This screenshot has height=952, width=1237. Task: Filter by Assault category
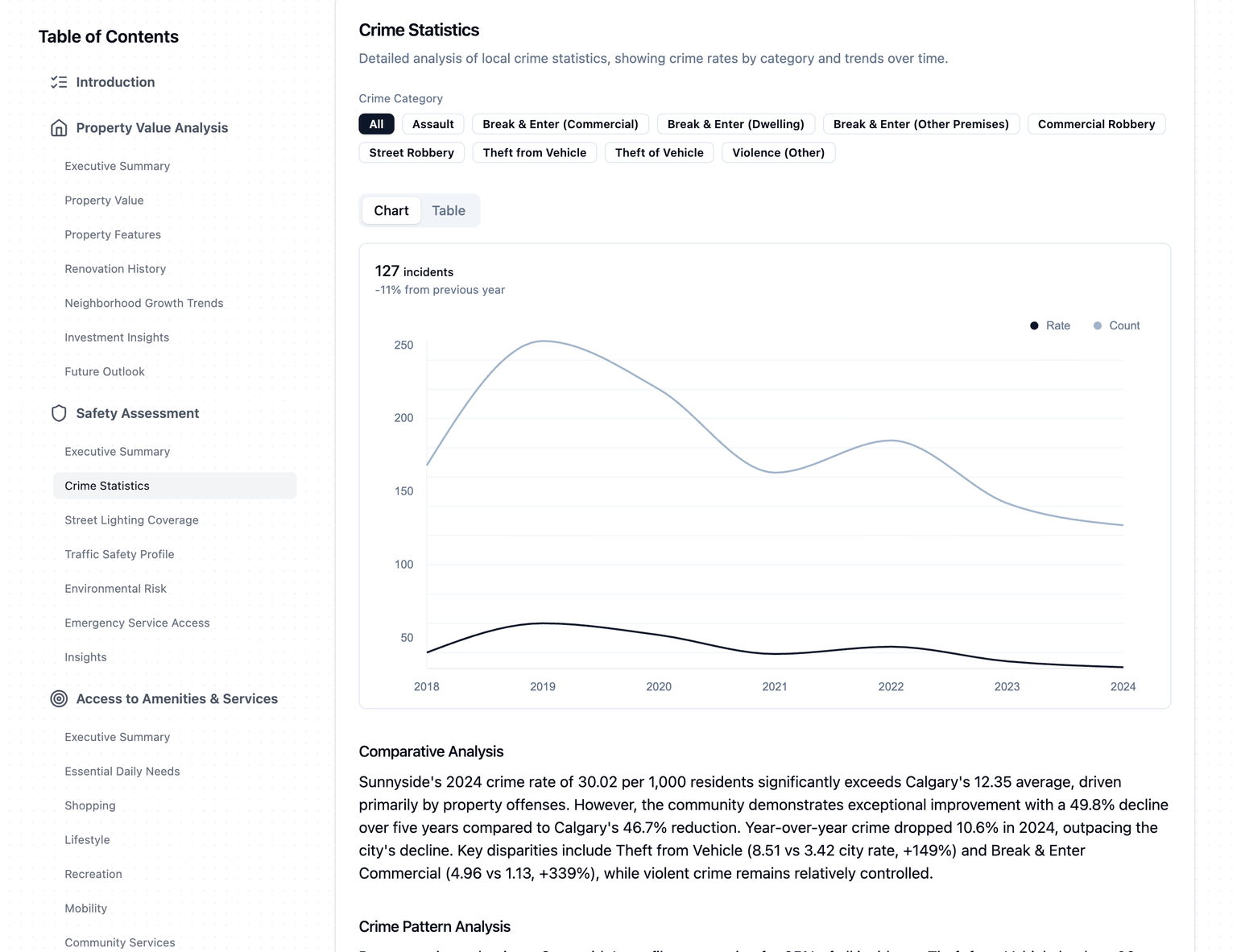tap(432, 124)
